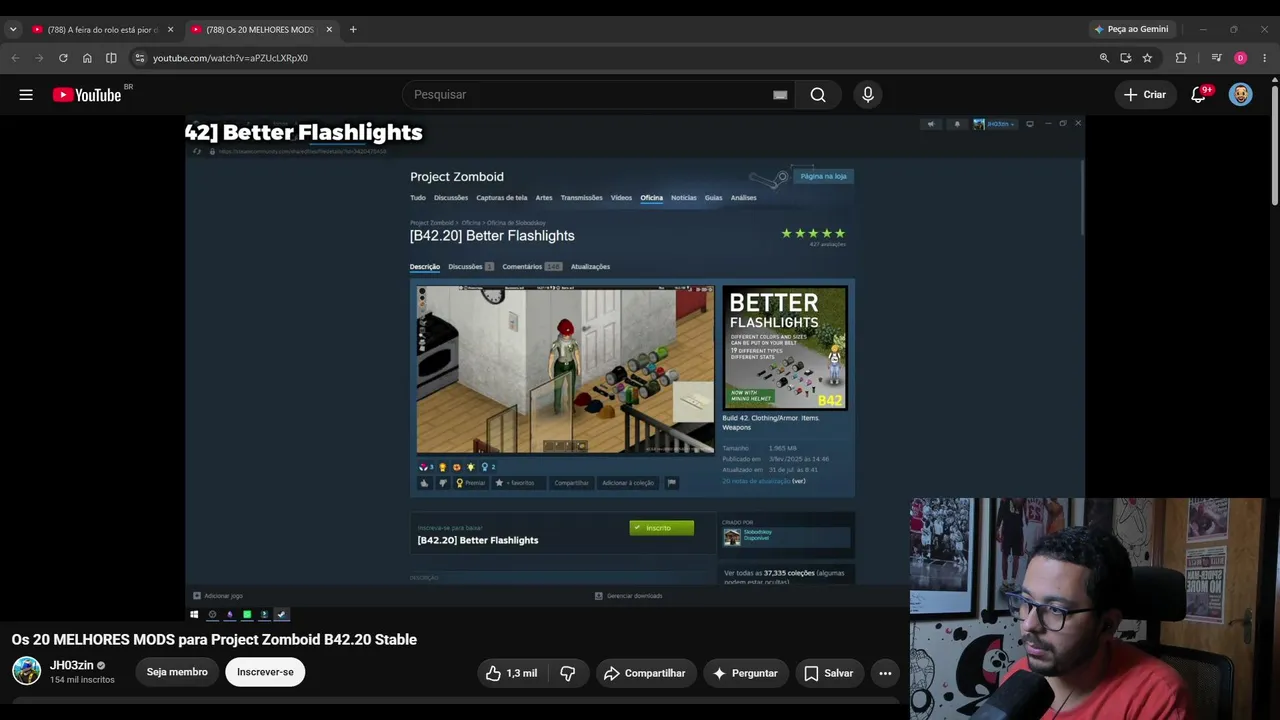Click the video title "Os 20 MELHORES MODS"

[214, 640]
